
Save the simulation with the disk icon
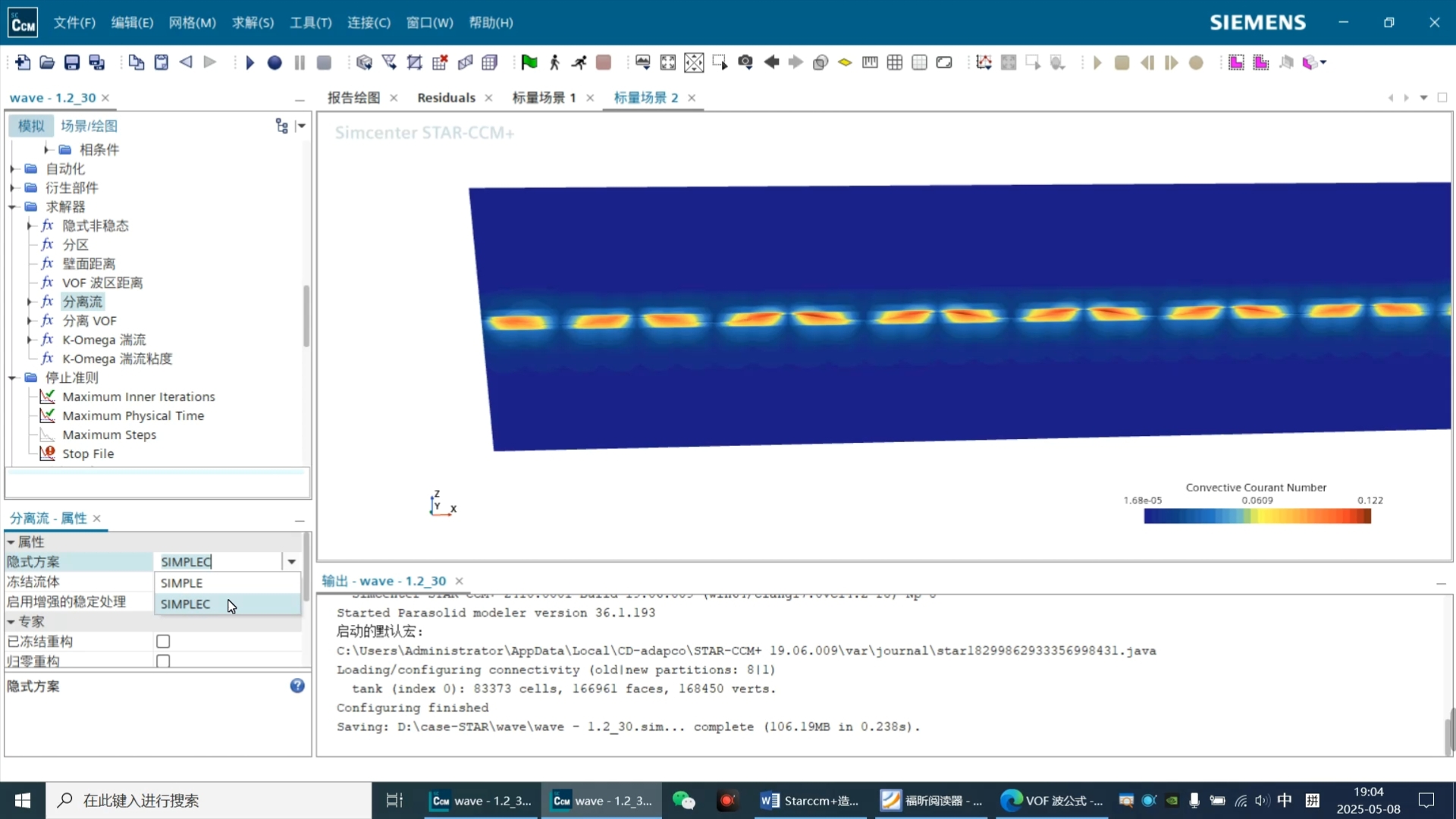pos(72,63)
